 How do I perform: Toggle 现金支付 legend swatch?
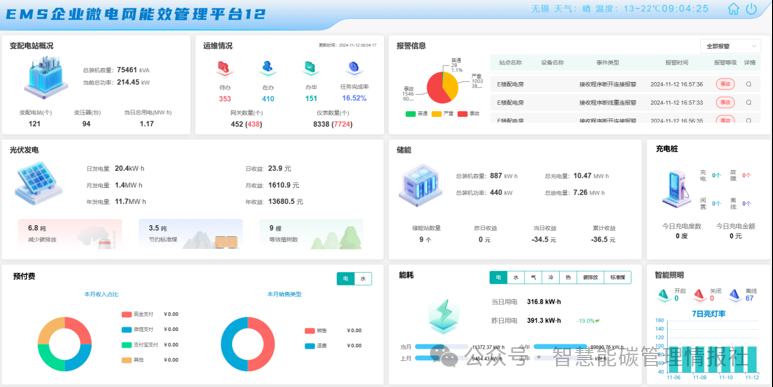pos(127,314)
